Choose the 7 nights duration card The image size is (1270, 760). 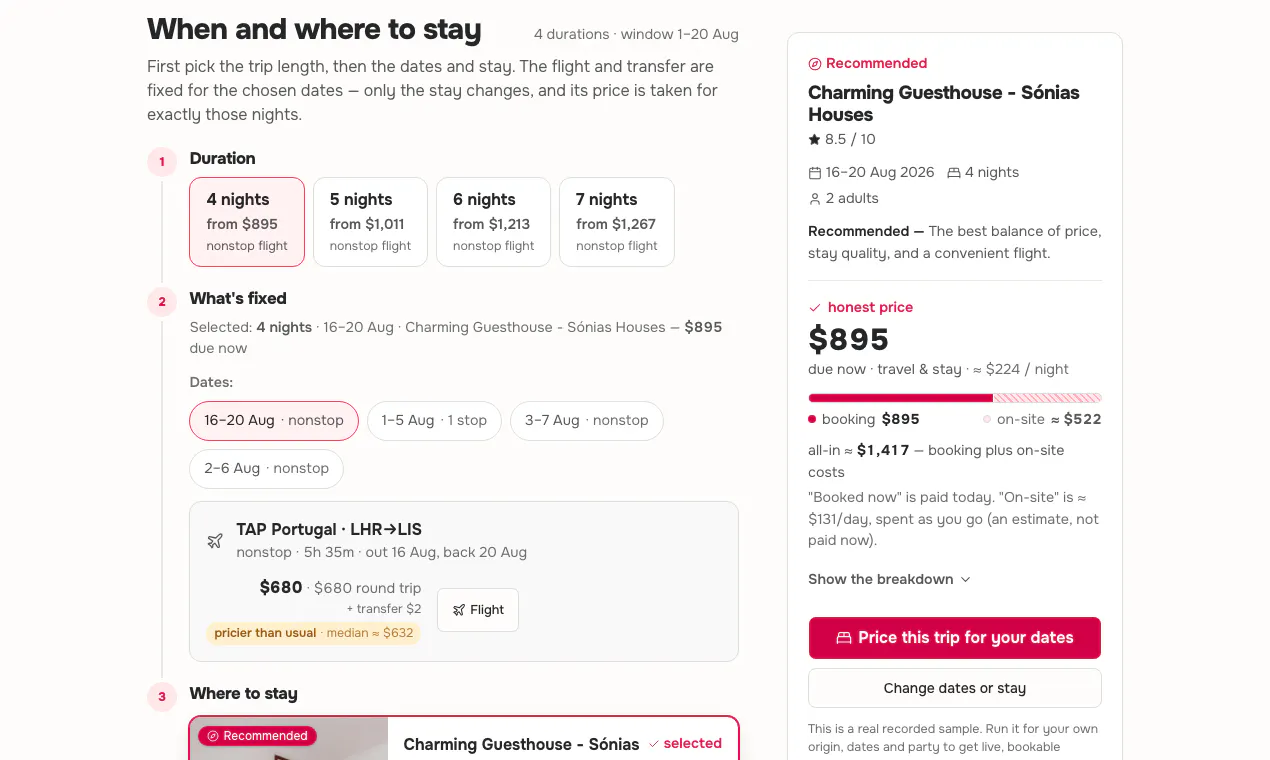coord(617,222)
